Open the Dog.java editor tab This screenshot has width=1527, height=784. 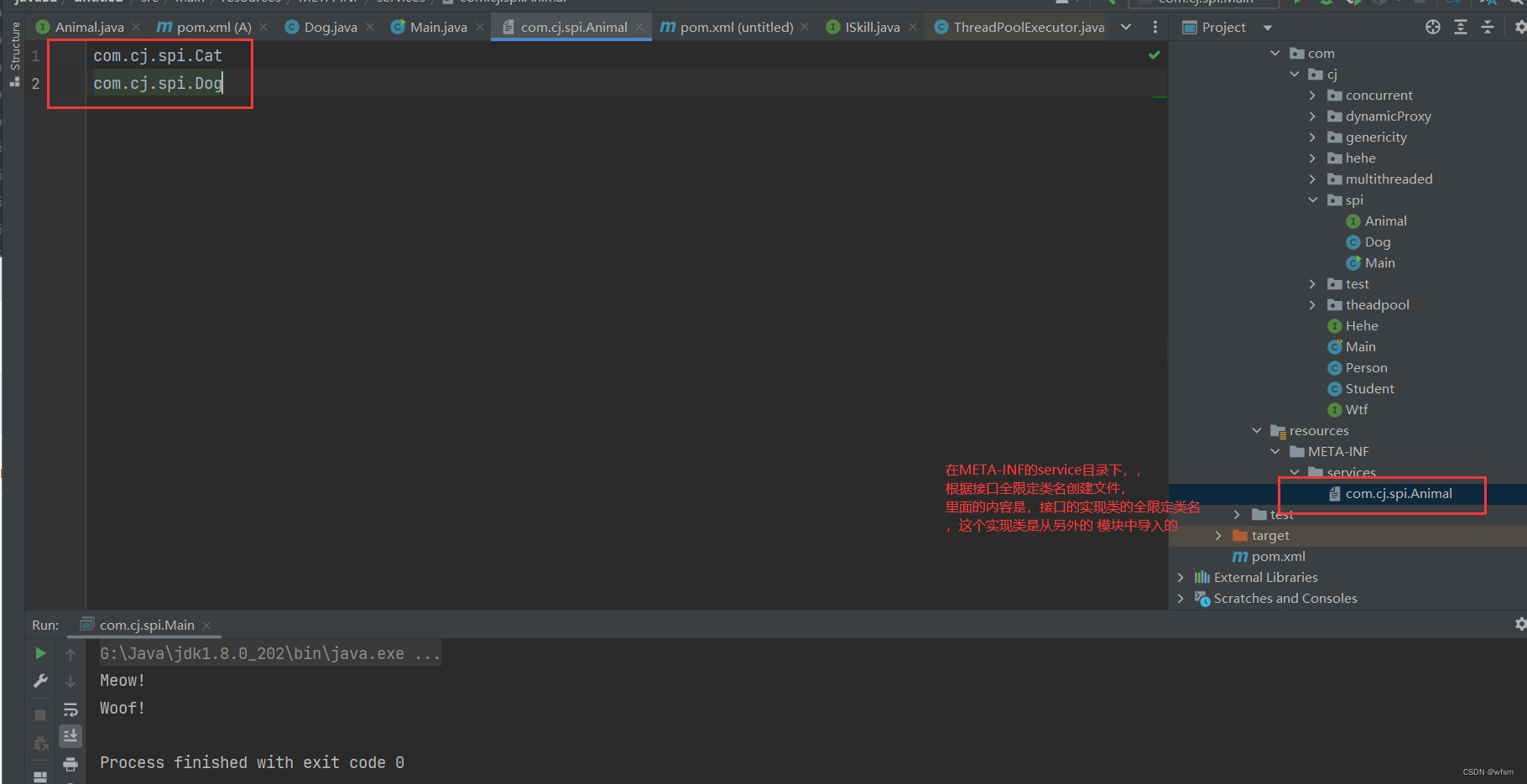[330, 28]
